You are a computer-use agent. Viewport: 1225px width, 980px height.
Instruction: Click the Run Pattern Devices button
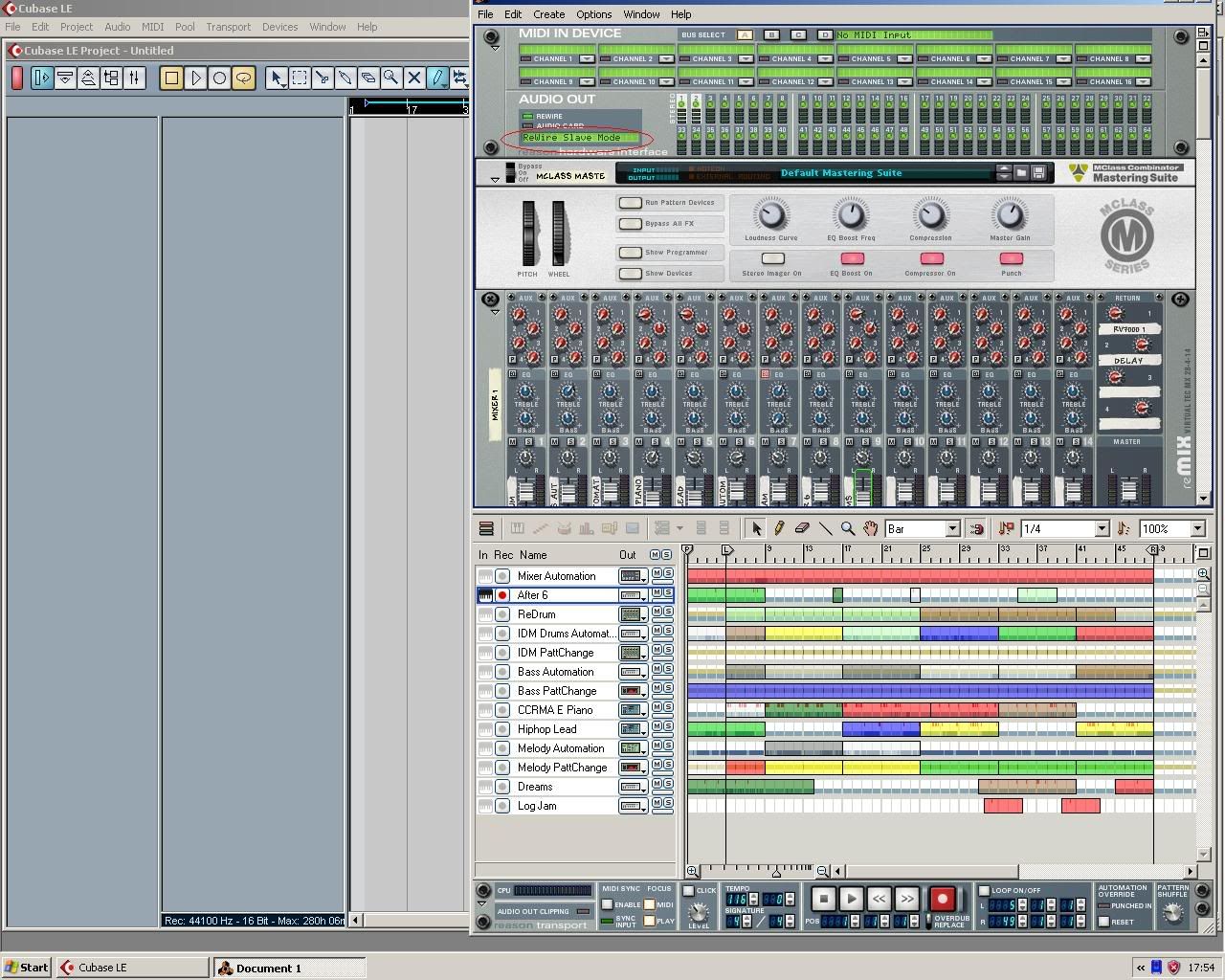(x=630, y=203)
